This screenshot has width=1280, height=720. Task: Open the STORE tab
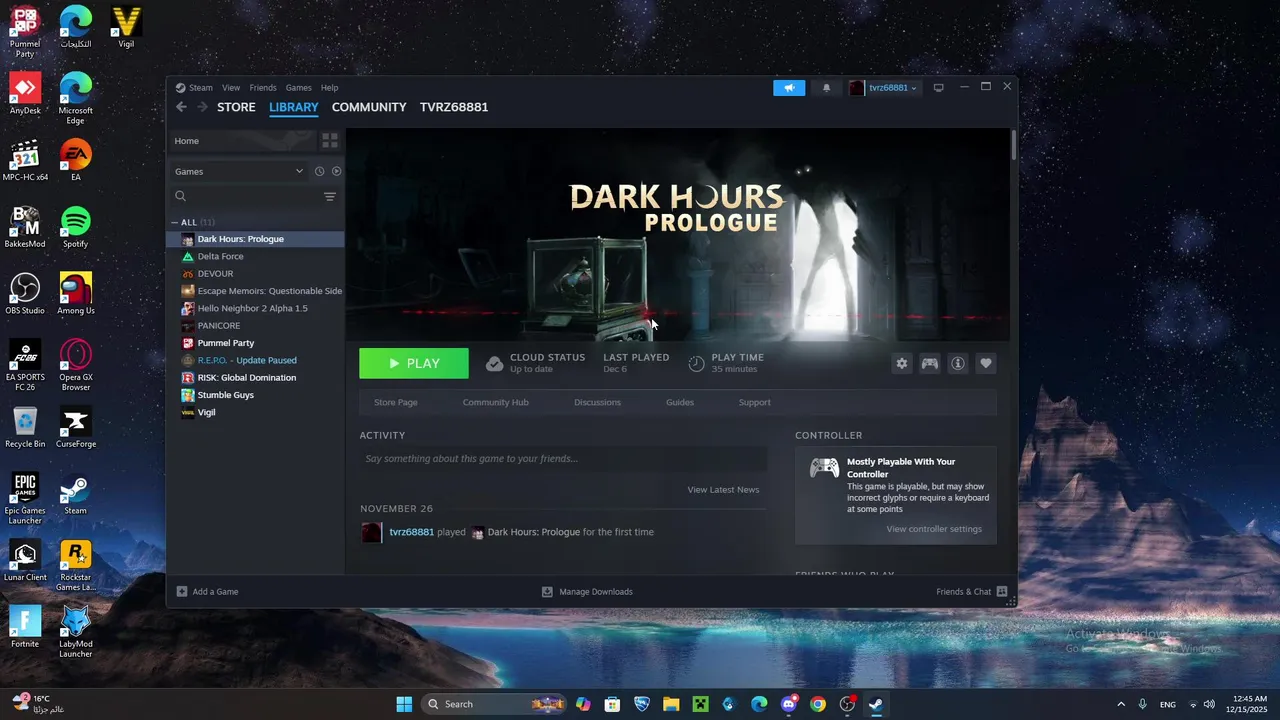pyautogui.click(x=236, y=107)
